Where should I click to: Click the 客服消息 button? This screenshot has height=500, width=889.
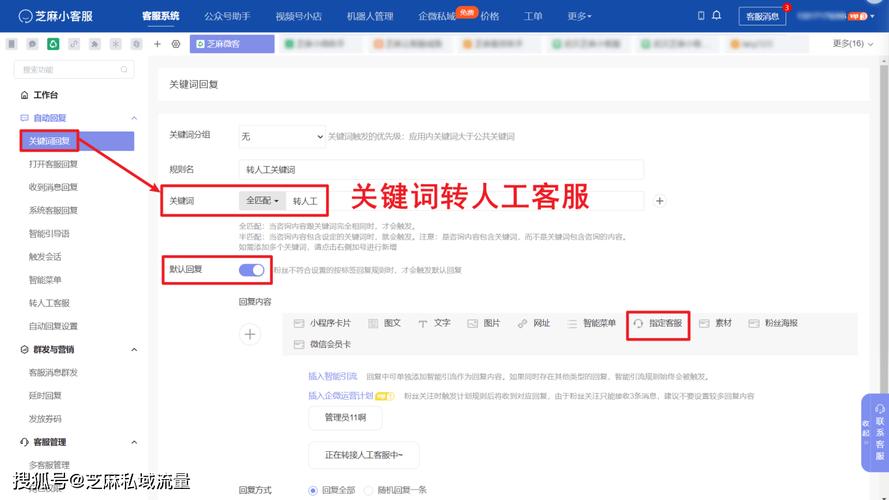click(764, 17)
